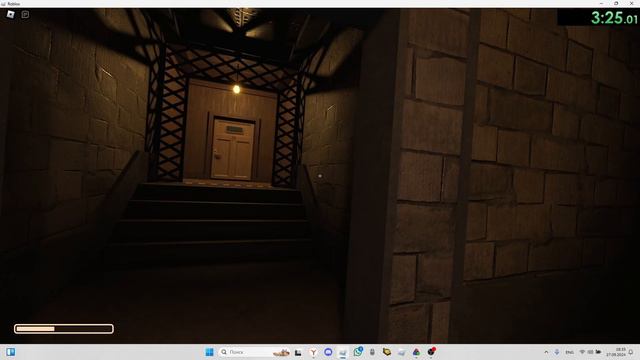Viewport: 640px width, 360px height.
Task: Open the Windows Start menu
Action: coord(209,352)
